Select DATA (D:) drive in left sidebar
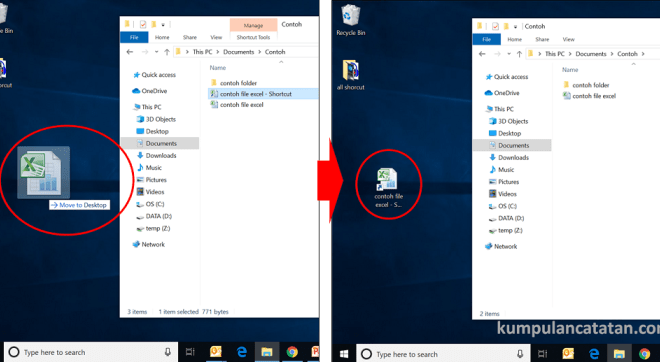This screenshot has height=362, width=660. coord(154,216)
